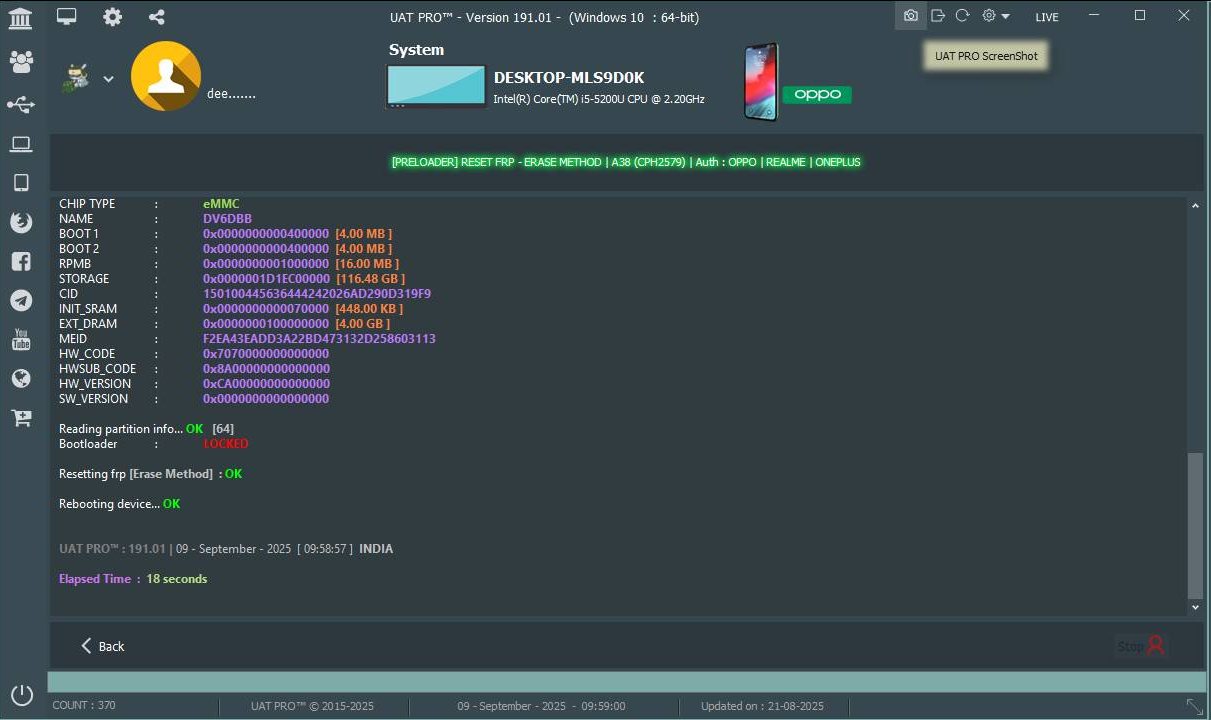The width and height of the screenshot is (1211, 720).
Task: Click the Back button
Action: pos(102,646)
